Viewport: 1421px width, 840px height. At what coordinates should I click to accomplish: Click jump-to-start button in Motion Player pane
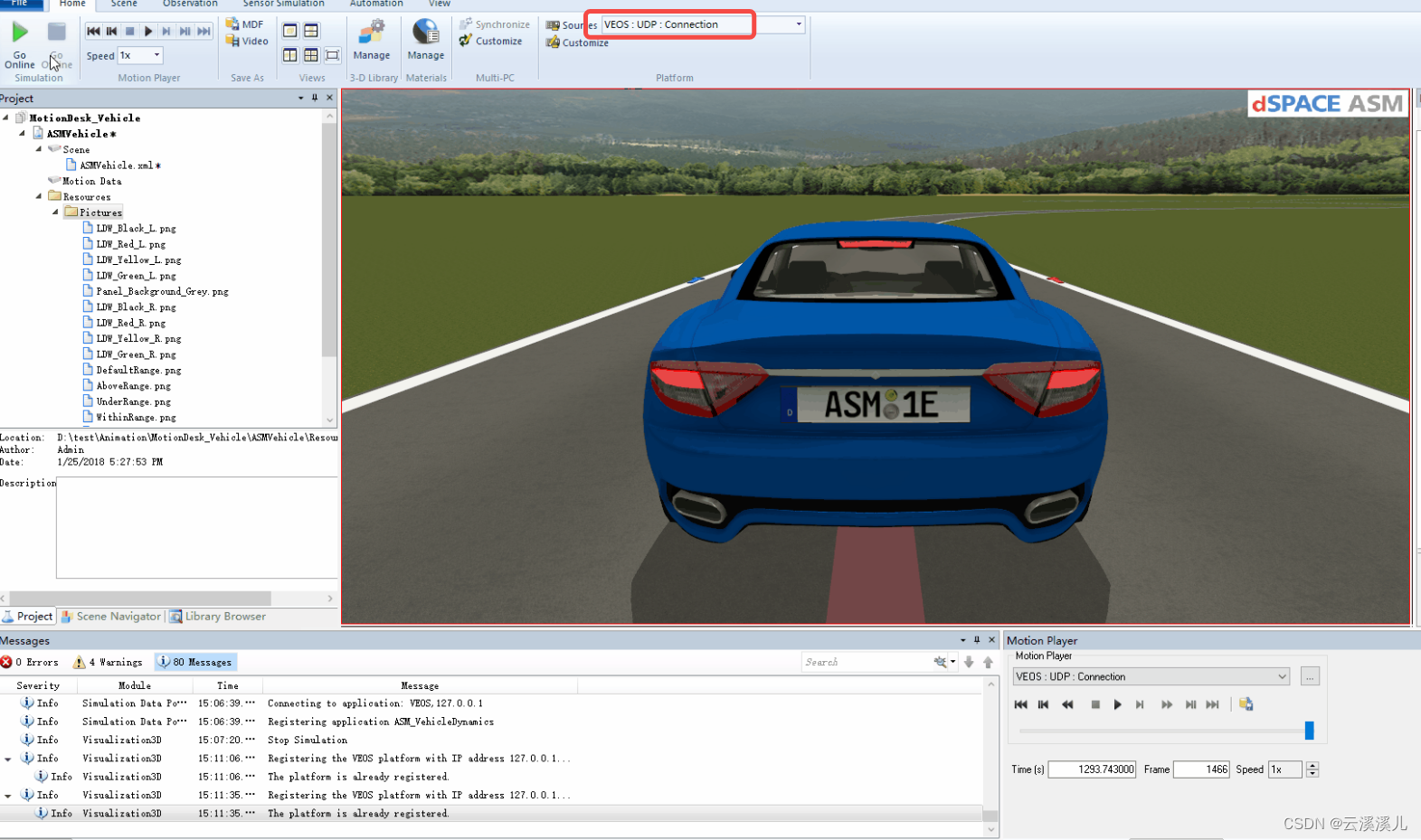[x=1021, y=704]
